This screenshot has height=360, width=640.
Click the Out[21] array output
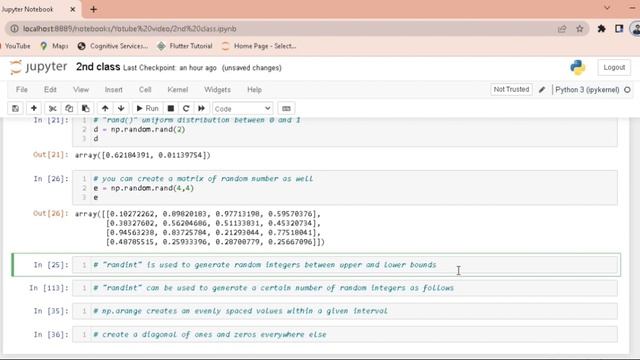point(142,155)
